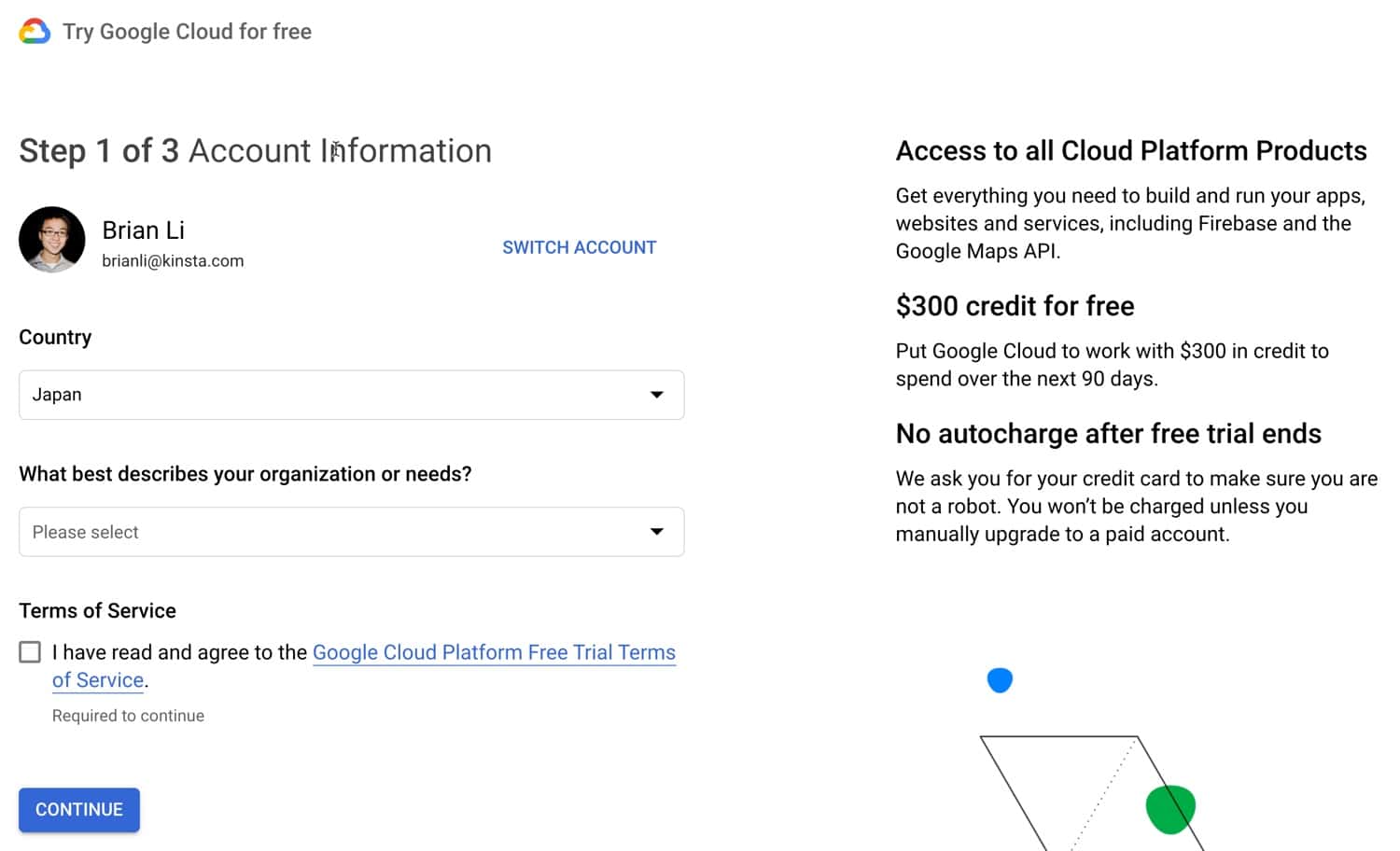Click Brian Li's profile avatar picture

[x=52, y=240]
